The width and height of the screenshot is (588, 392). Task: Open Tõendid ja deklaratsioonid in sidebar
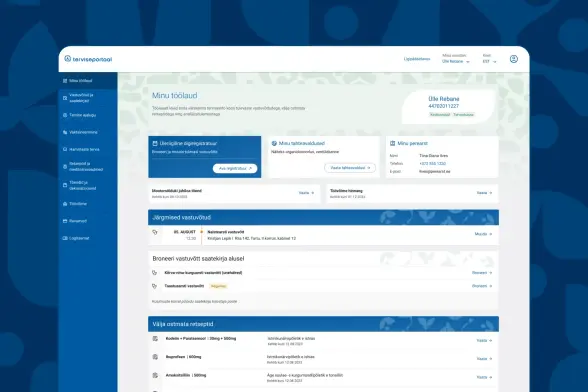88,185
